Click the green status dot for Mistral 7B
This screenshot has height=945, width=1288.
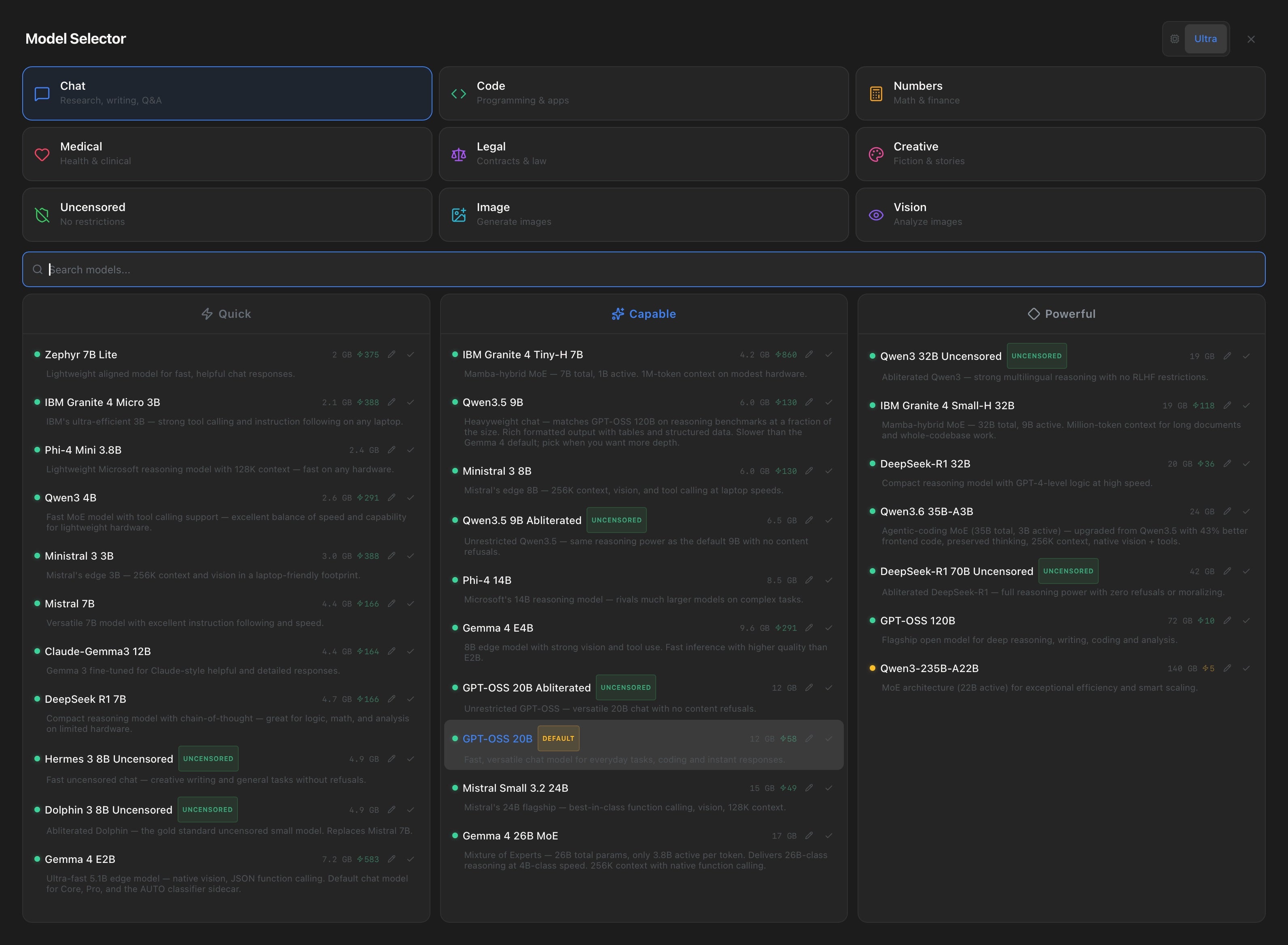pyautogui.click(x=37, y=603)
